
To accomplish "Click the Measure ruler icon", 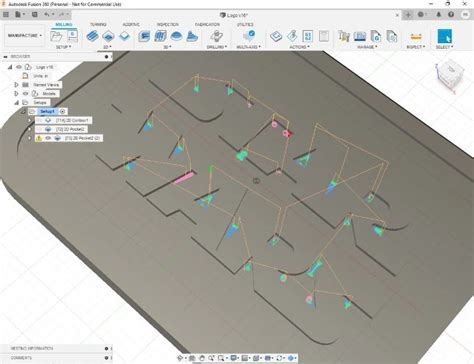I will (x=416, y=36).
